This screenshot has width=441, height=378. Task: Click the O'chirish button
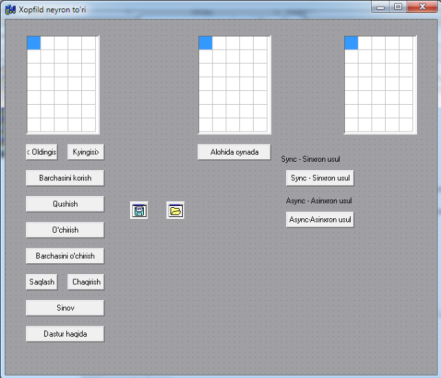tap(65, 230)
